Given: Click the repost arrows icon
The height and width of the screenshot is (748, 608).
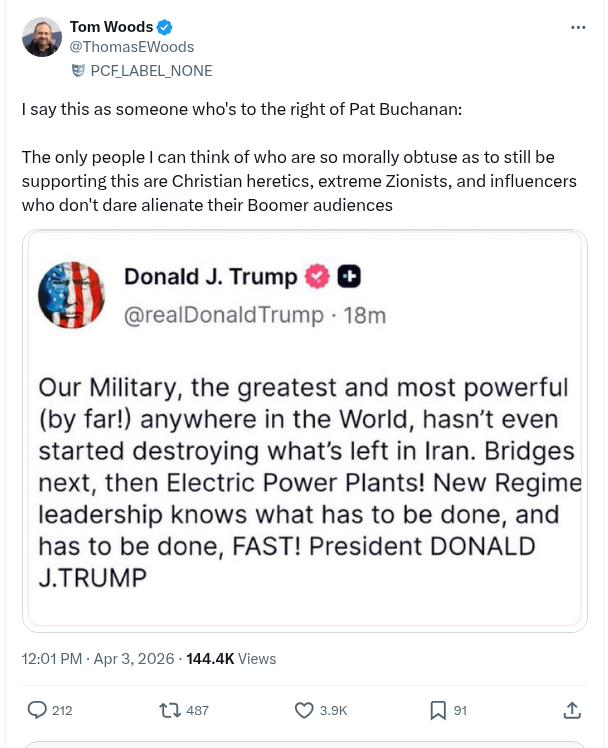Looking at the screenshot, I should 169,710.
